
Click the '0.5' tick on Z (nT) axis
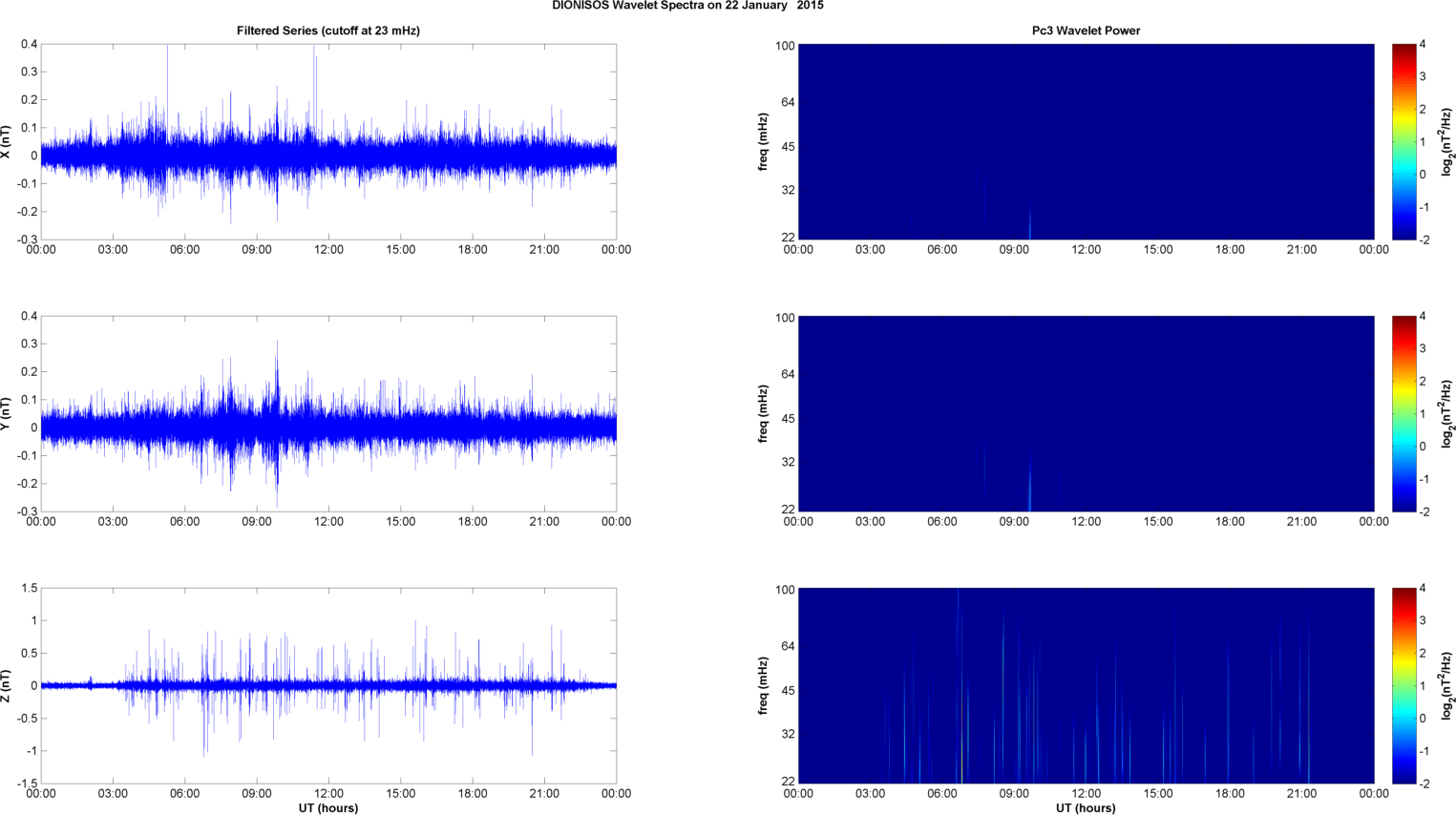tap(29, 654)
